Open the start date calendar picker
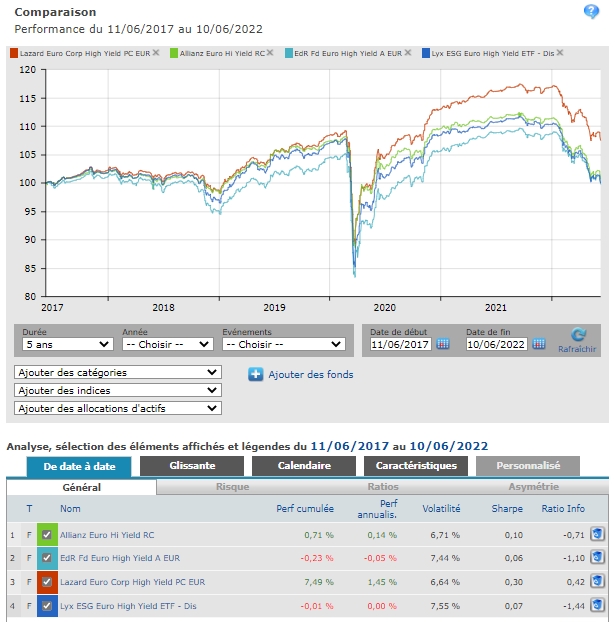This screenshot has height=622, width=615. point(443,344)
